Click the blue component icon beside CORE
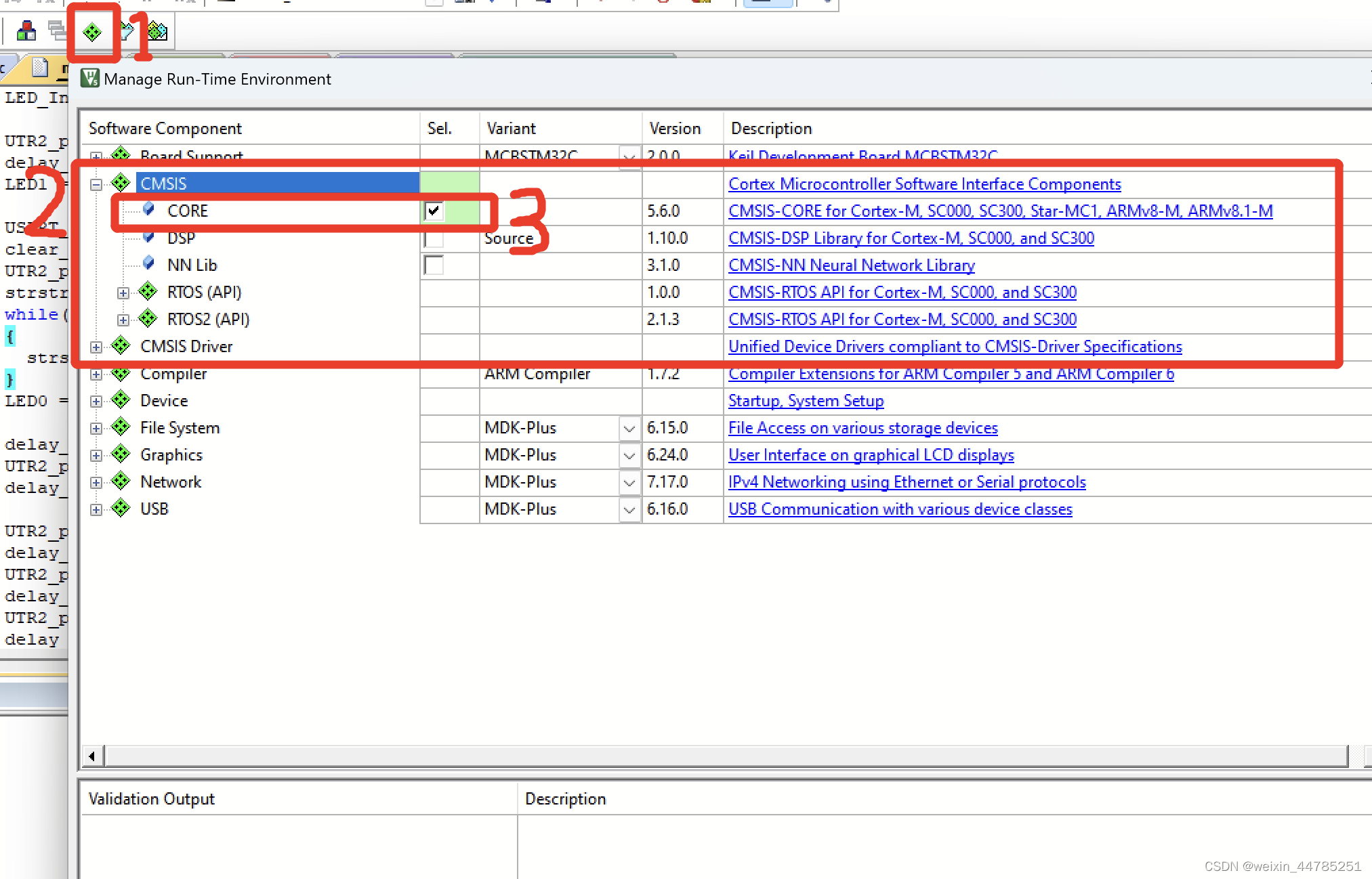Viewport: 1372px width, 879px height. click(x=148, y=210)
